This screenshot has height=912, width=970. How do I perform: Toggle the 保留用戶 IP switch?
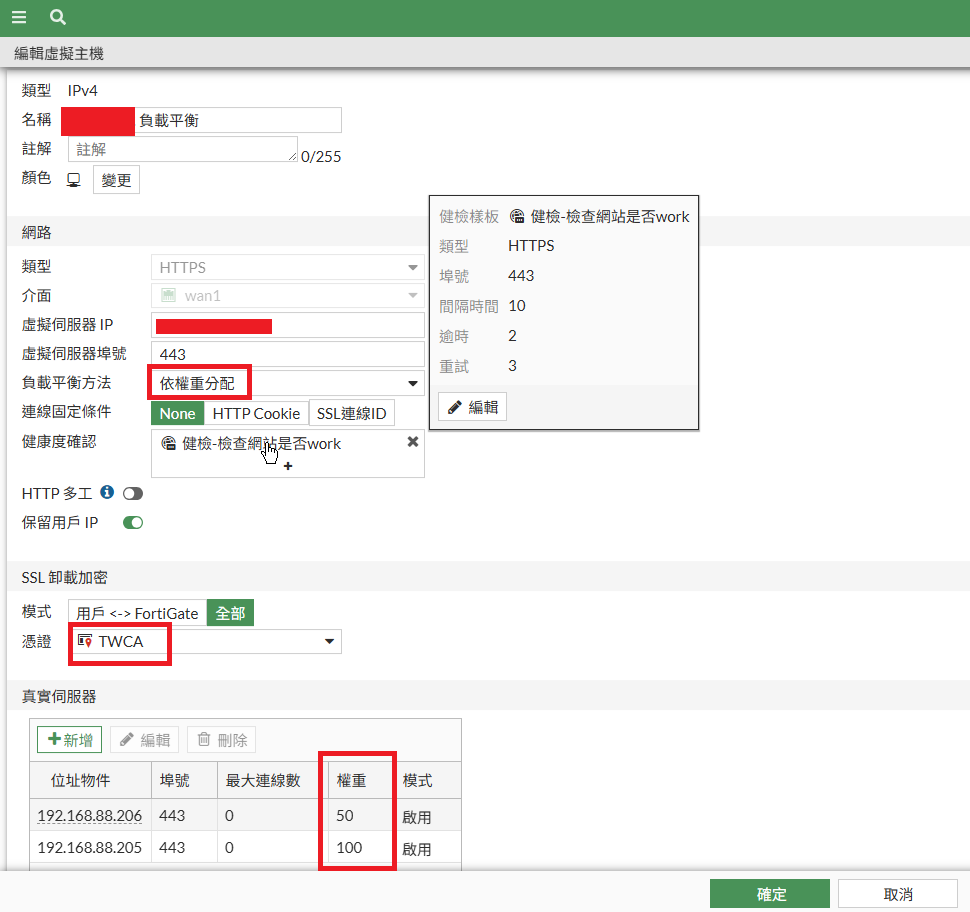click(133, 523)
